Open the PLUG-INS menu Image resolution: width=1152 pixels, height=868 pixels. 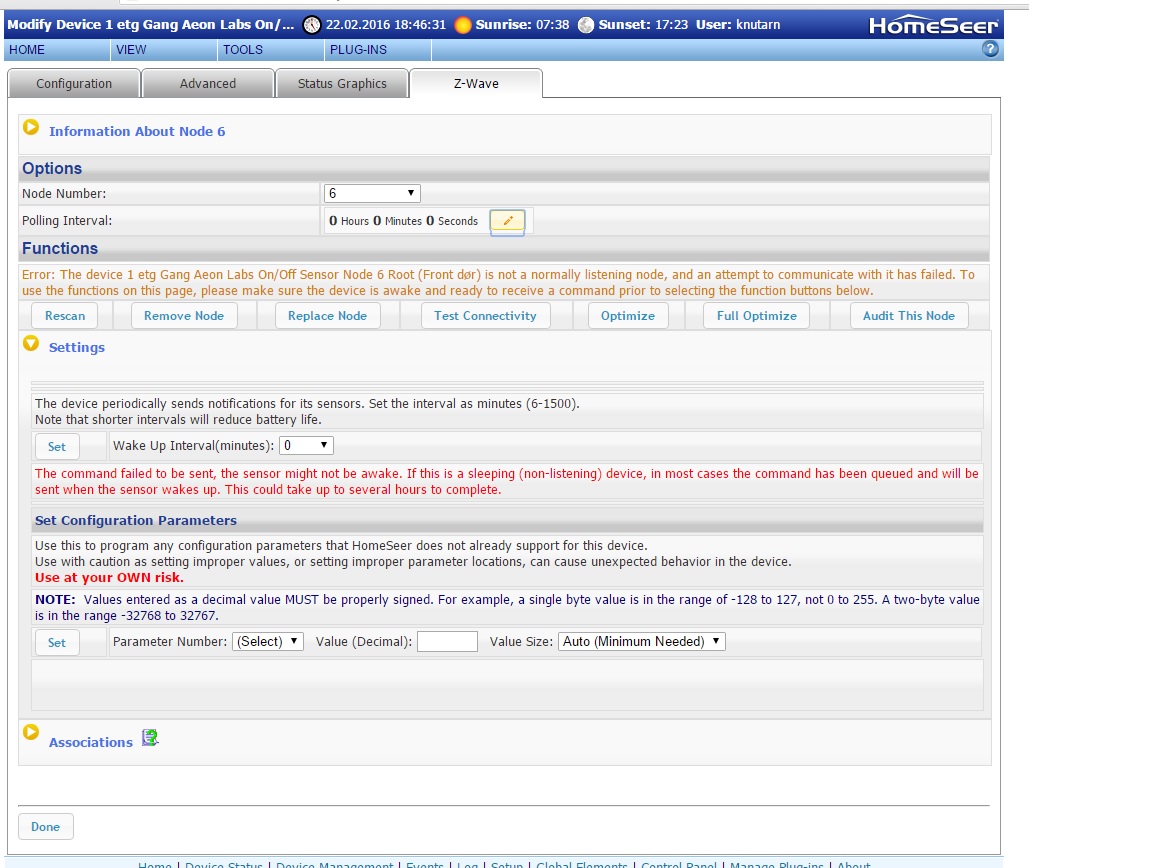[359, 49]
